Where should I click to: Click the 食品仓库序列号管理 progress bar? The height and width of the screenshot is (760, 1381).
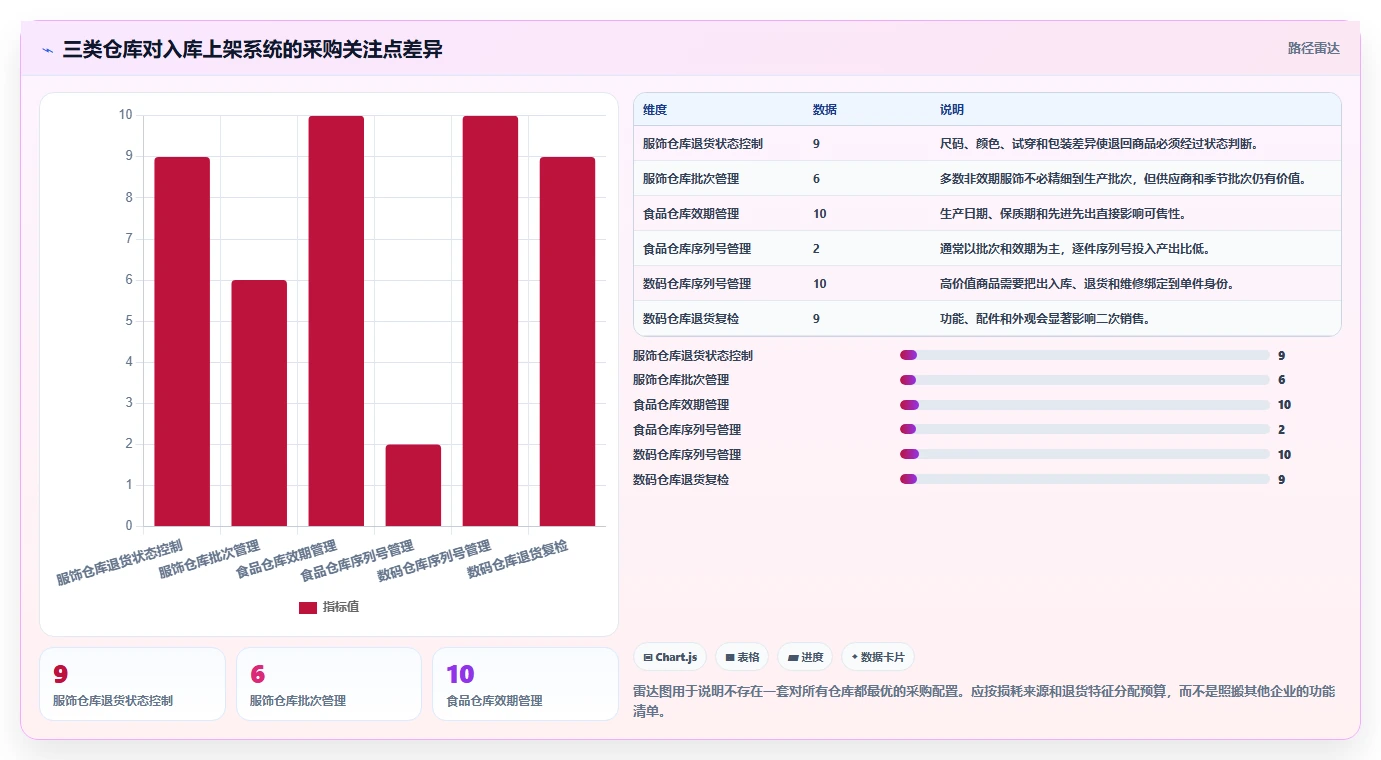click(1085, 430)
